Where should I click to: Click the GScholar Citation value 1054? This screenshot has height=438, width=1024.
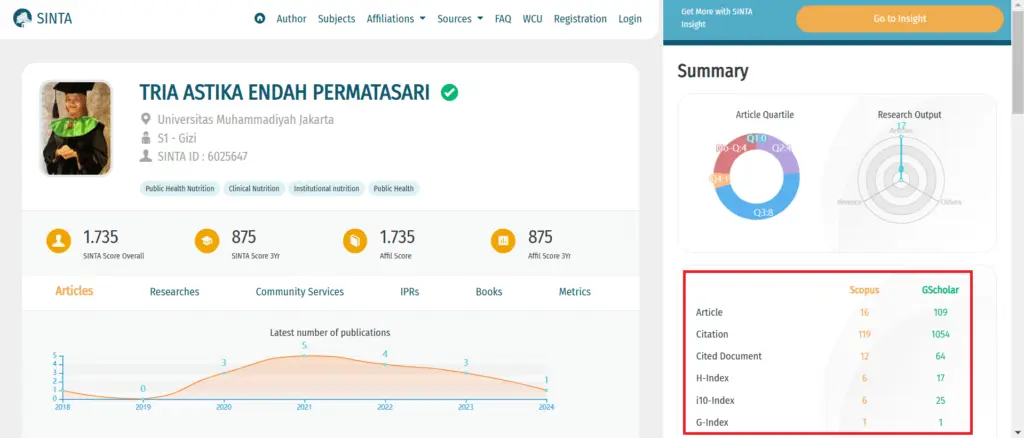940,334
